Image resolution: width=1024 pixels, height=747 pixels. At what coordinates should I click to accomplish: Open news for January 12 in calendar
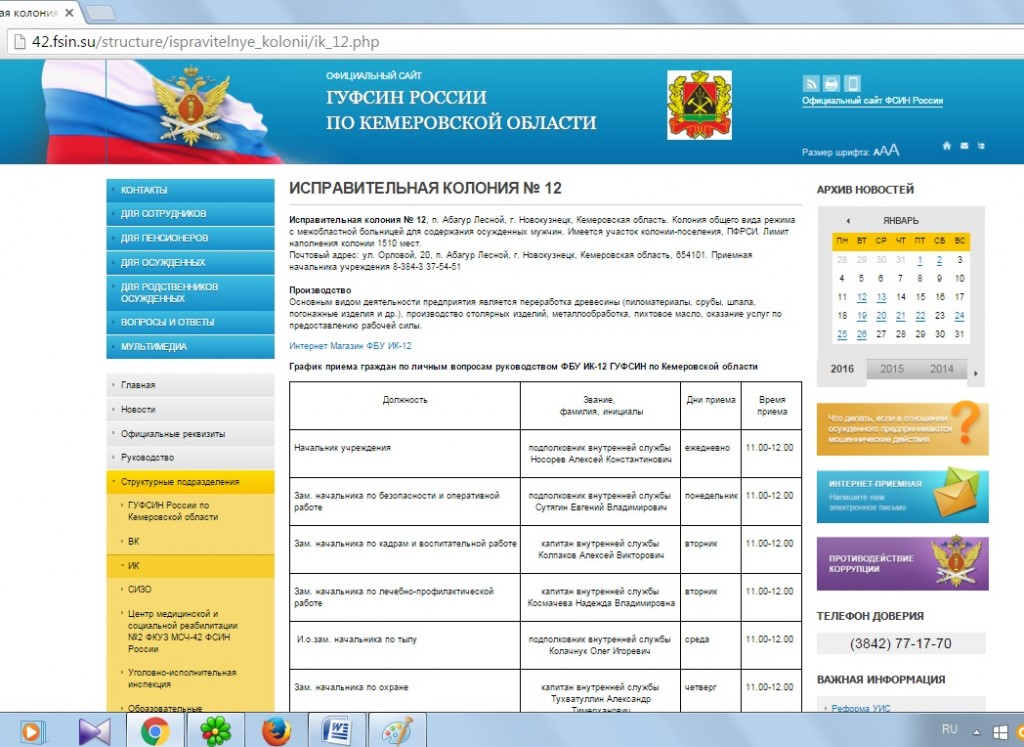point(861,297)
